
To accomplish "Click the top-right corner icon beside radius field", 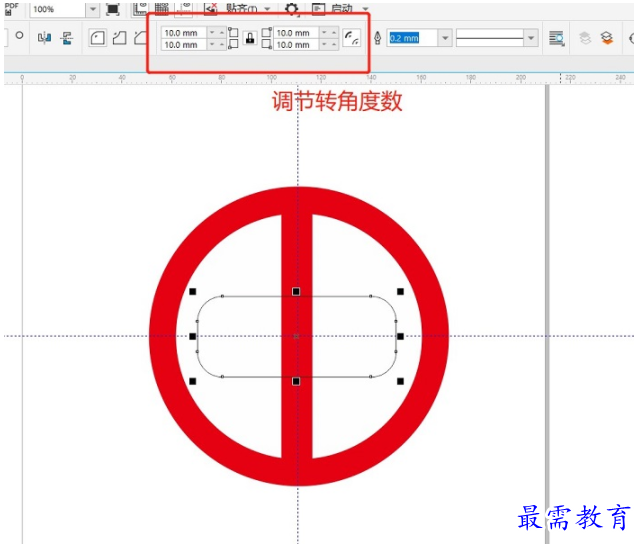I will point(266,33).
